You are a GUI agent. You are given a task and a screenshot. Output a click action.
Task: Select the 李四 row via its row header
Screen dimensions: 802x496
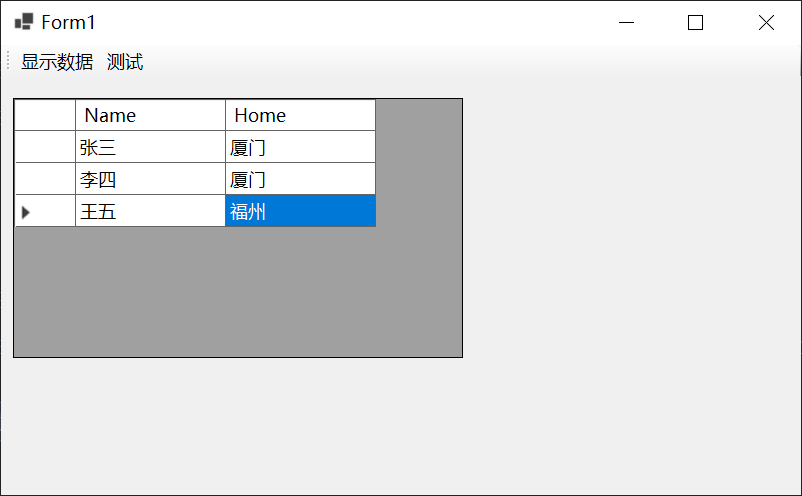coord(45,180)
